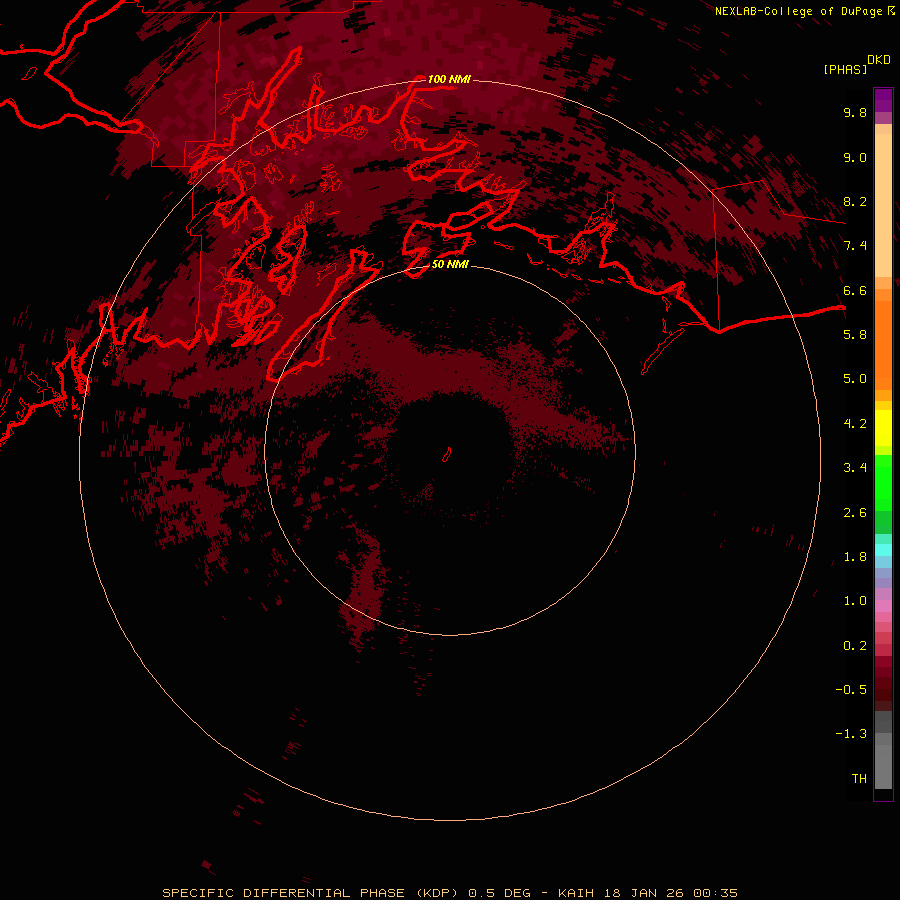The width and height of the screenshot is (900, 900).
Task: Click the 2.6 scale label
Action: (855, 513)
